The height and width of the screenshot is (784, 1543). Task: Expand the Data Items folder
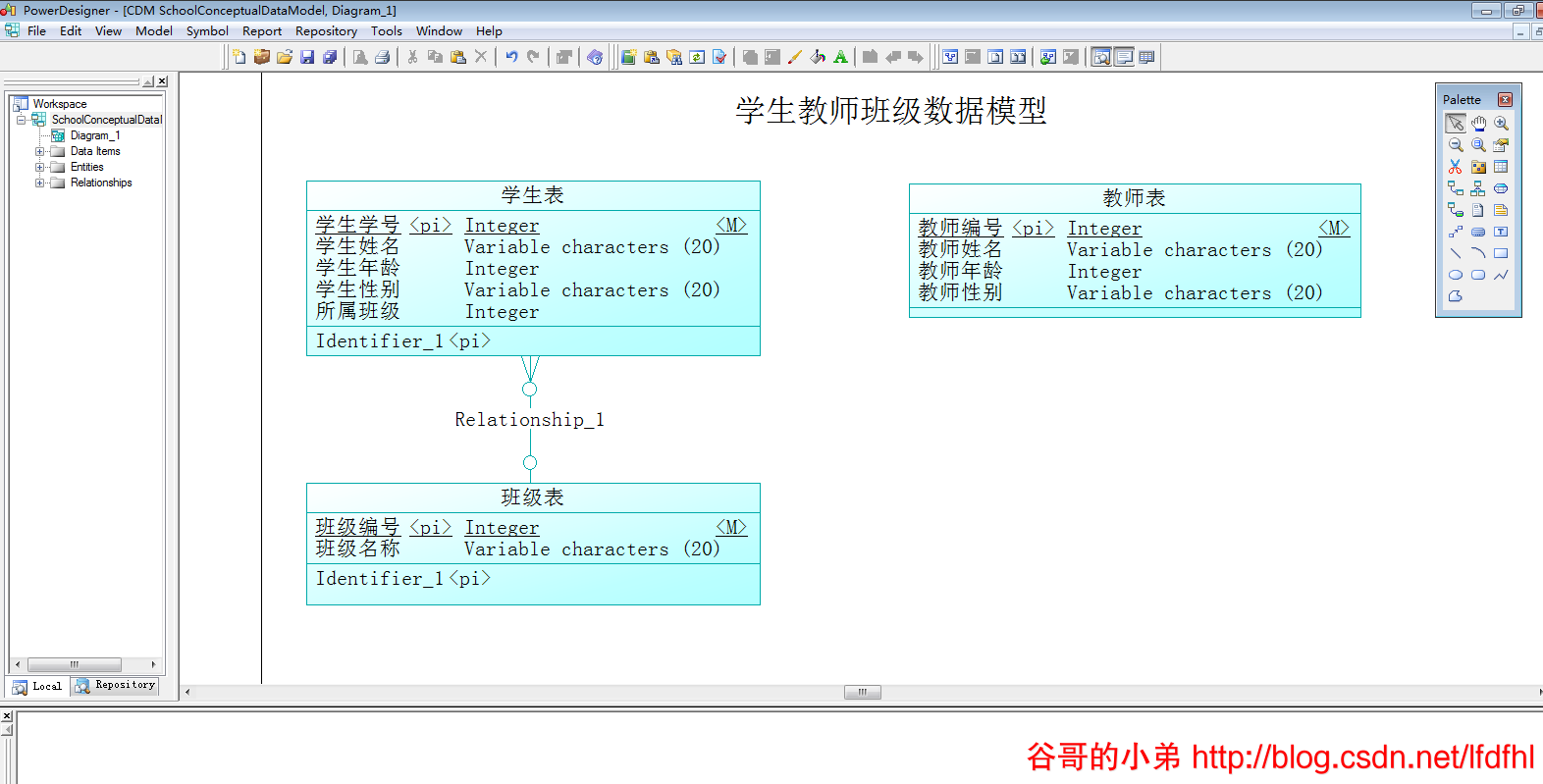[39, 151]
